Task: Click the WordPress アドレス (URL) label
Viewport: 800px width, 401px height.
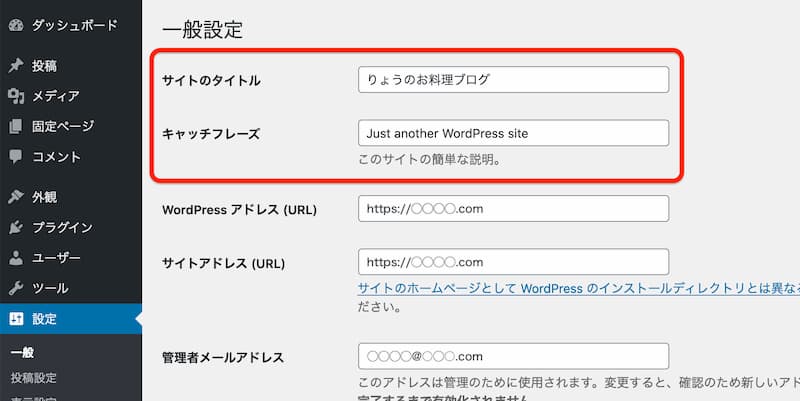Action: (239, 210)
